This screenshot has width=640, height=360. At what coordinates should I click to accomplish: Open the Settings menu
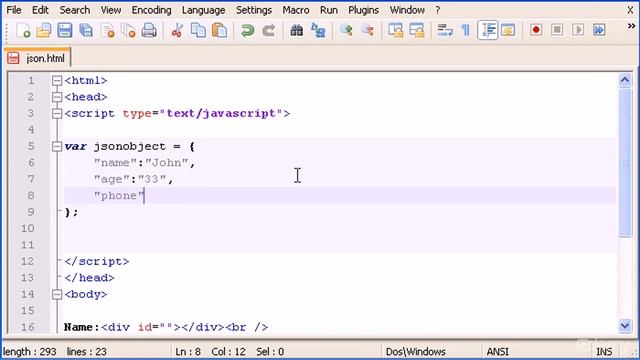(254, 10)
